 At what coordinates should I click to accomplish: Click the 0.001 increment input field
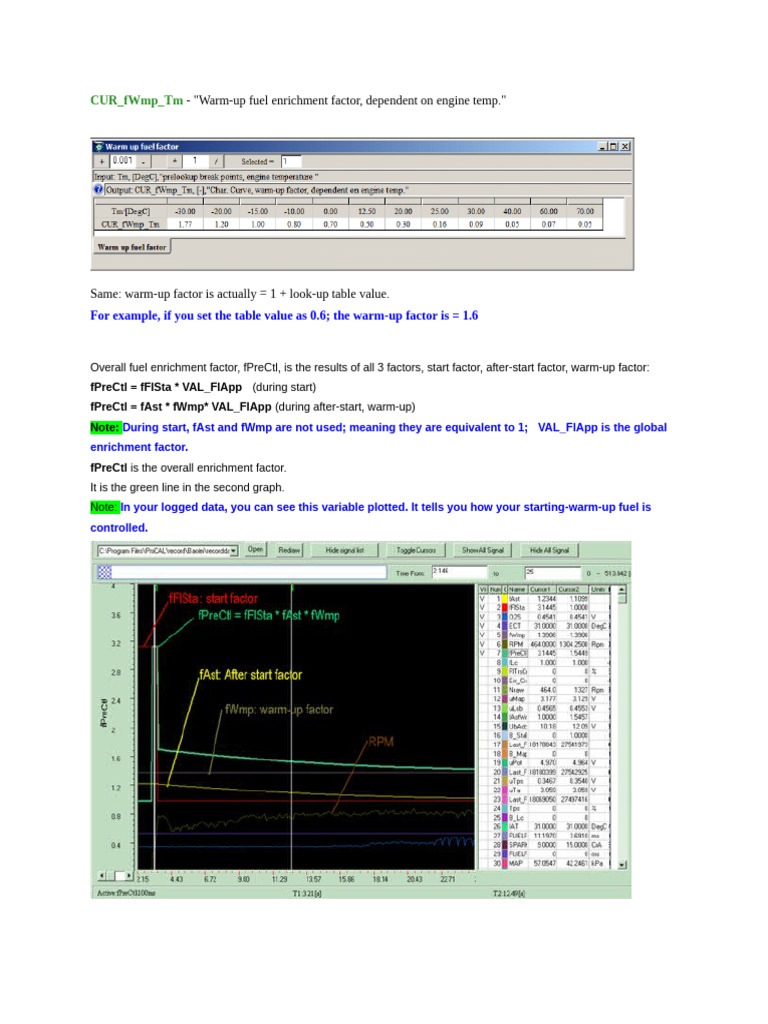122,161
